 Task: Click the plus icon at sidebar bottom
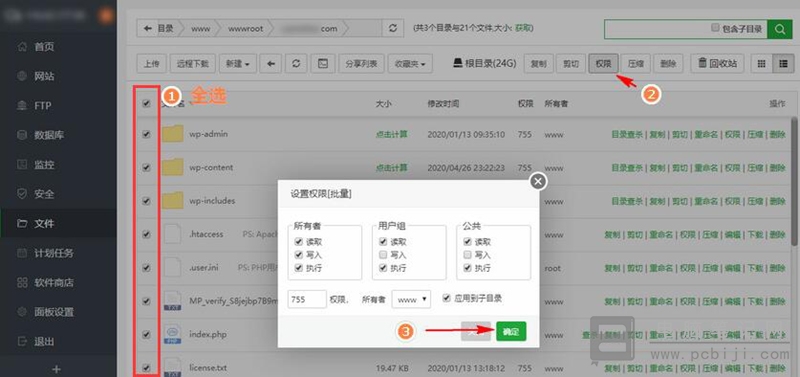57,368
